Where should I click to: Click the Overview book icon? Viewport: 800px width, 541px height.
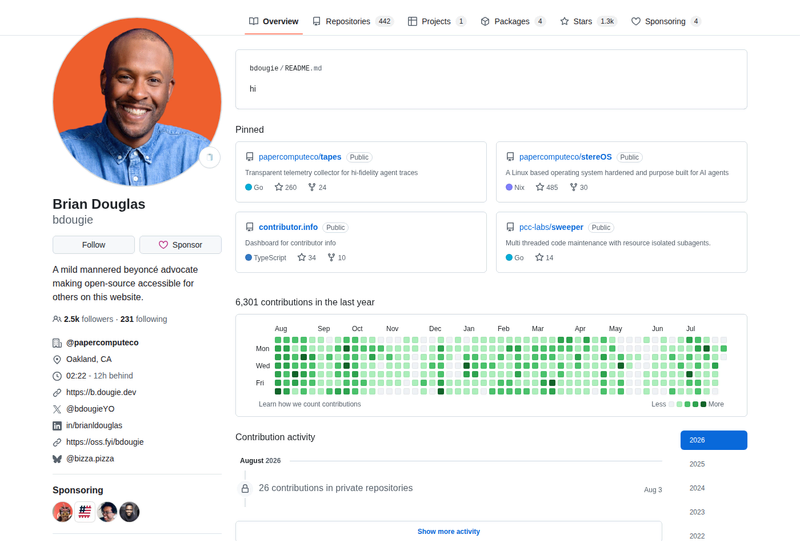click(254, 21)
